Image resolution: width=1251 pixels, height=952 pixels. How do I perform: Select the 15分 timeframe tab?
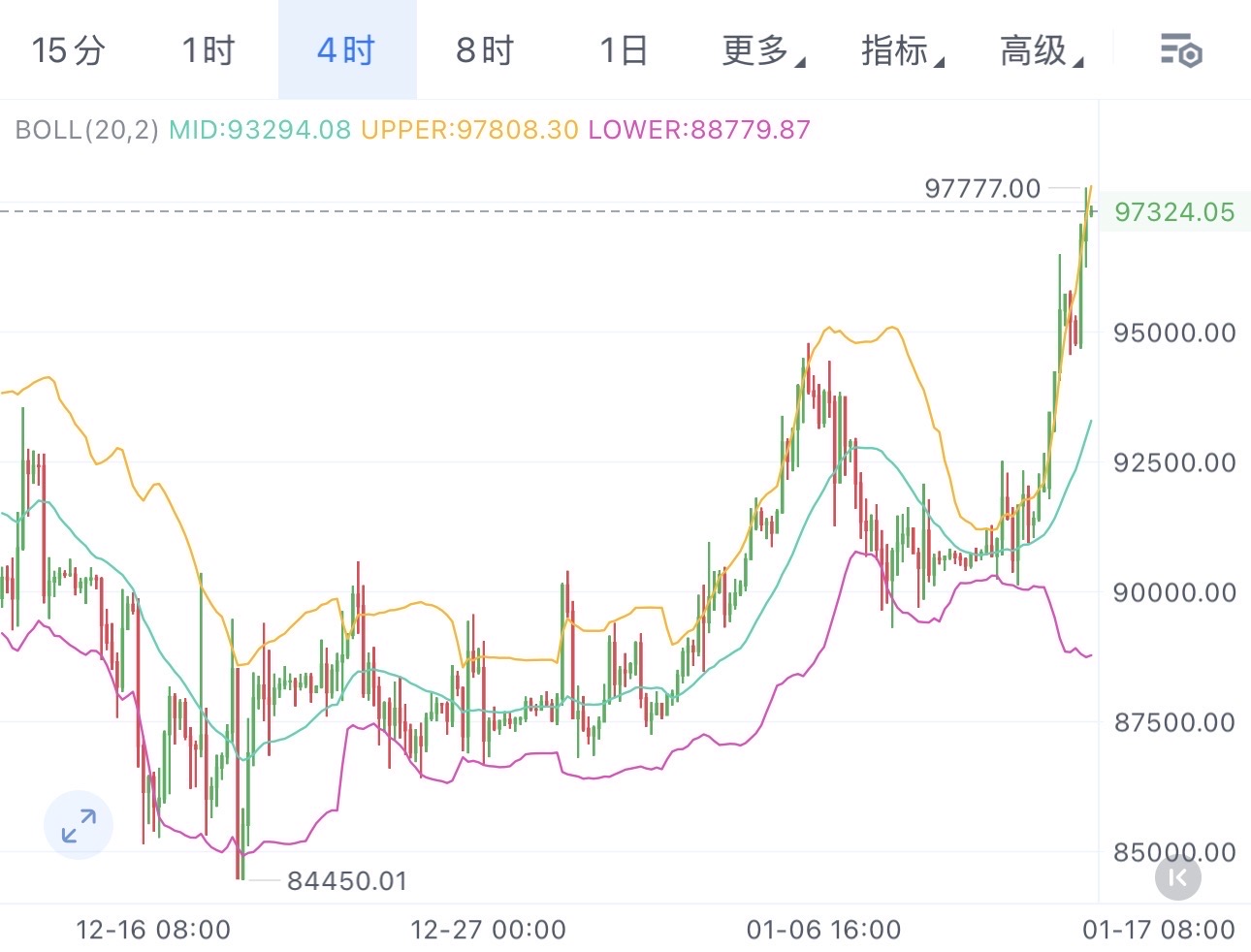point(68,50)
